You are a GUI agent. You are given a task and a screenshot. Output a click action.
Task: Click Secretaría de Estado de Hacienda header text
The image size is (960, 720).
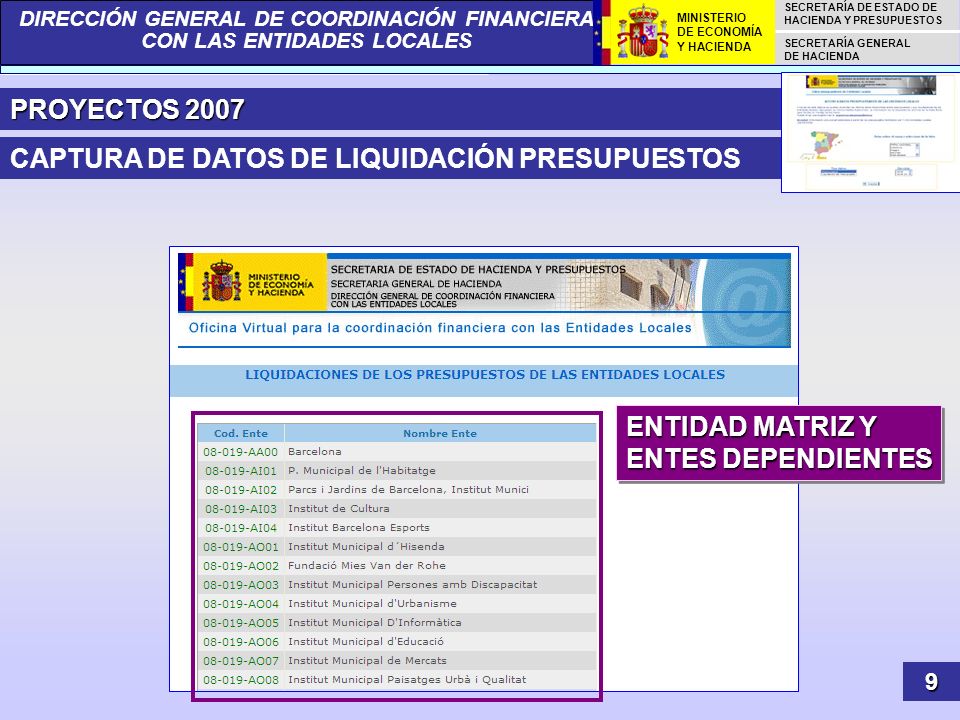863,13
